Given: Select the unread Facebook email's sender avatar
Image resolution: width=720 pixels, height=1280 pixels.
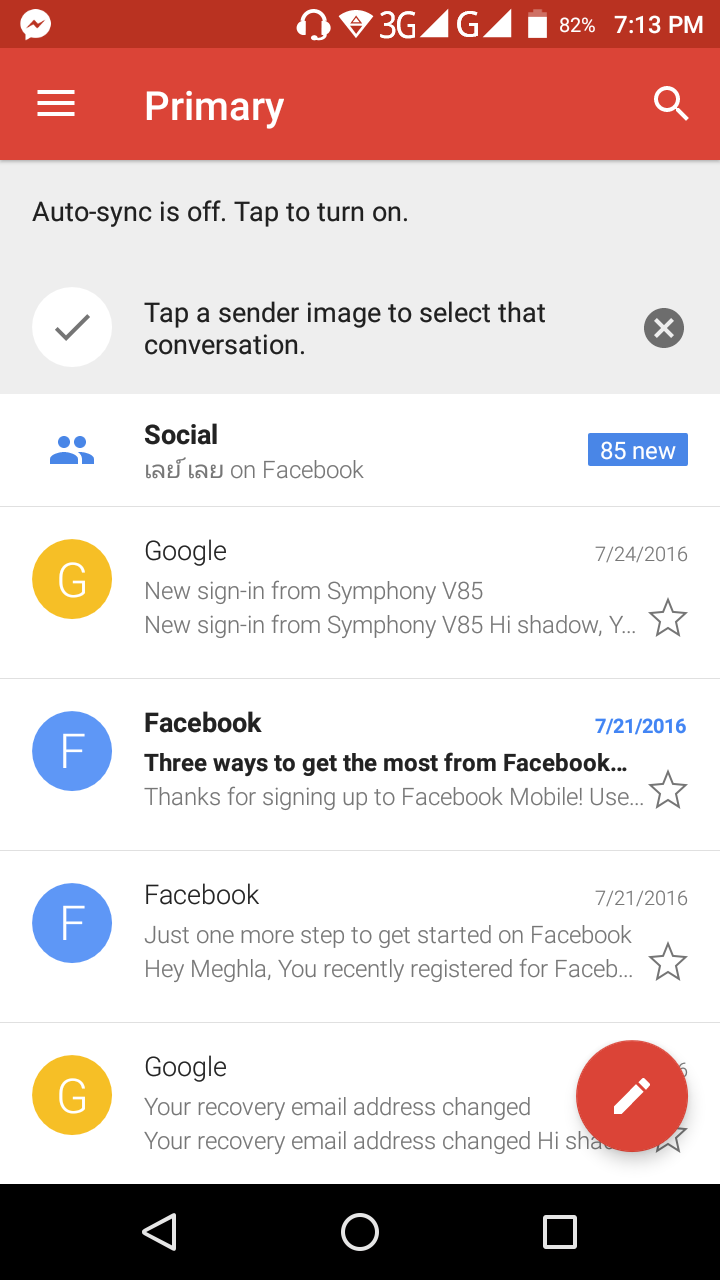Looking at the screenshot, I should 72,751.
